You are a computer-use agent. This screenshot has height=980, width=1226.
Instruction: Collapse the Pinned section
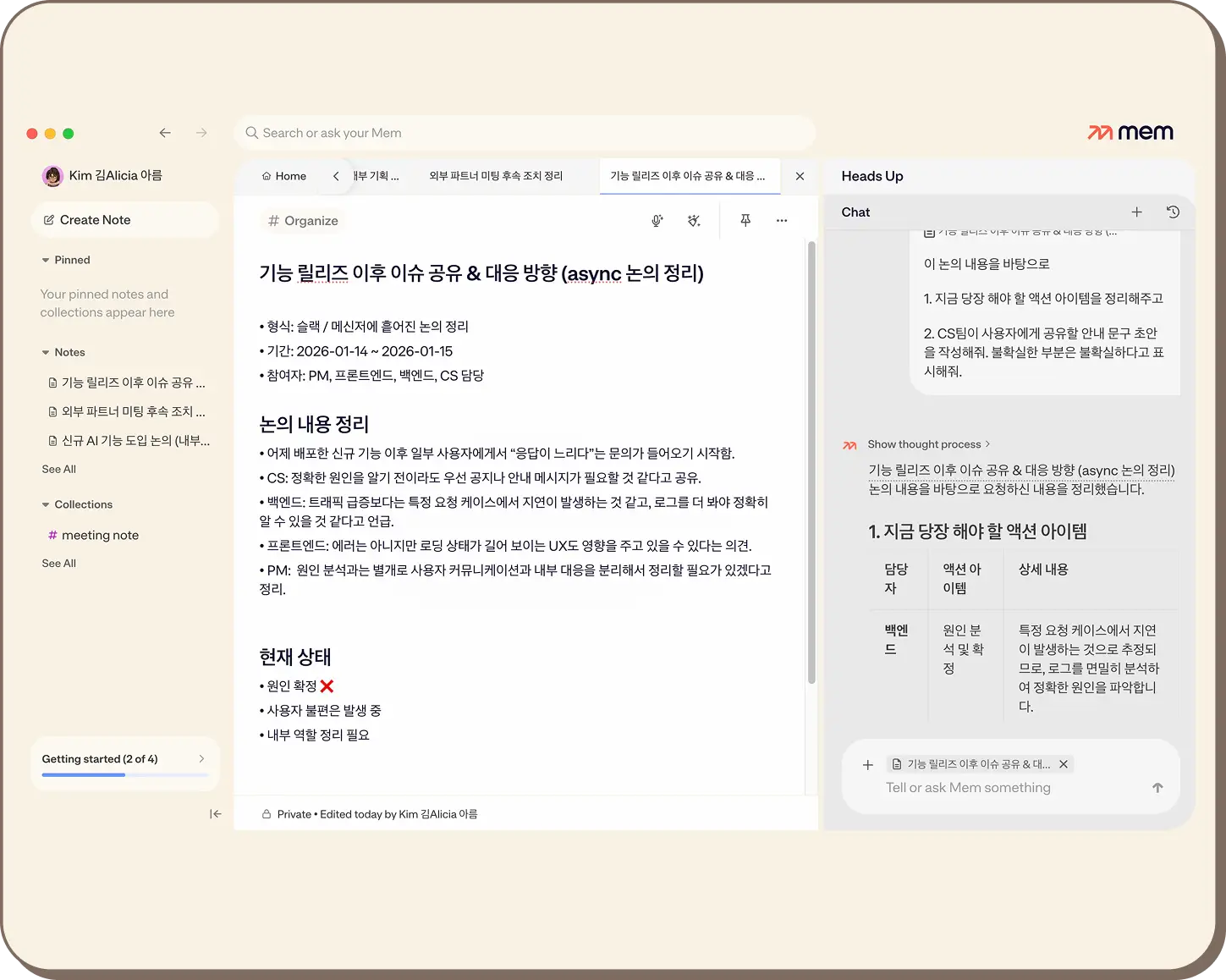(x=46, y=261)
